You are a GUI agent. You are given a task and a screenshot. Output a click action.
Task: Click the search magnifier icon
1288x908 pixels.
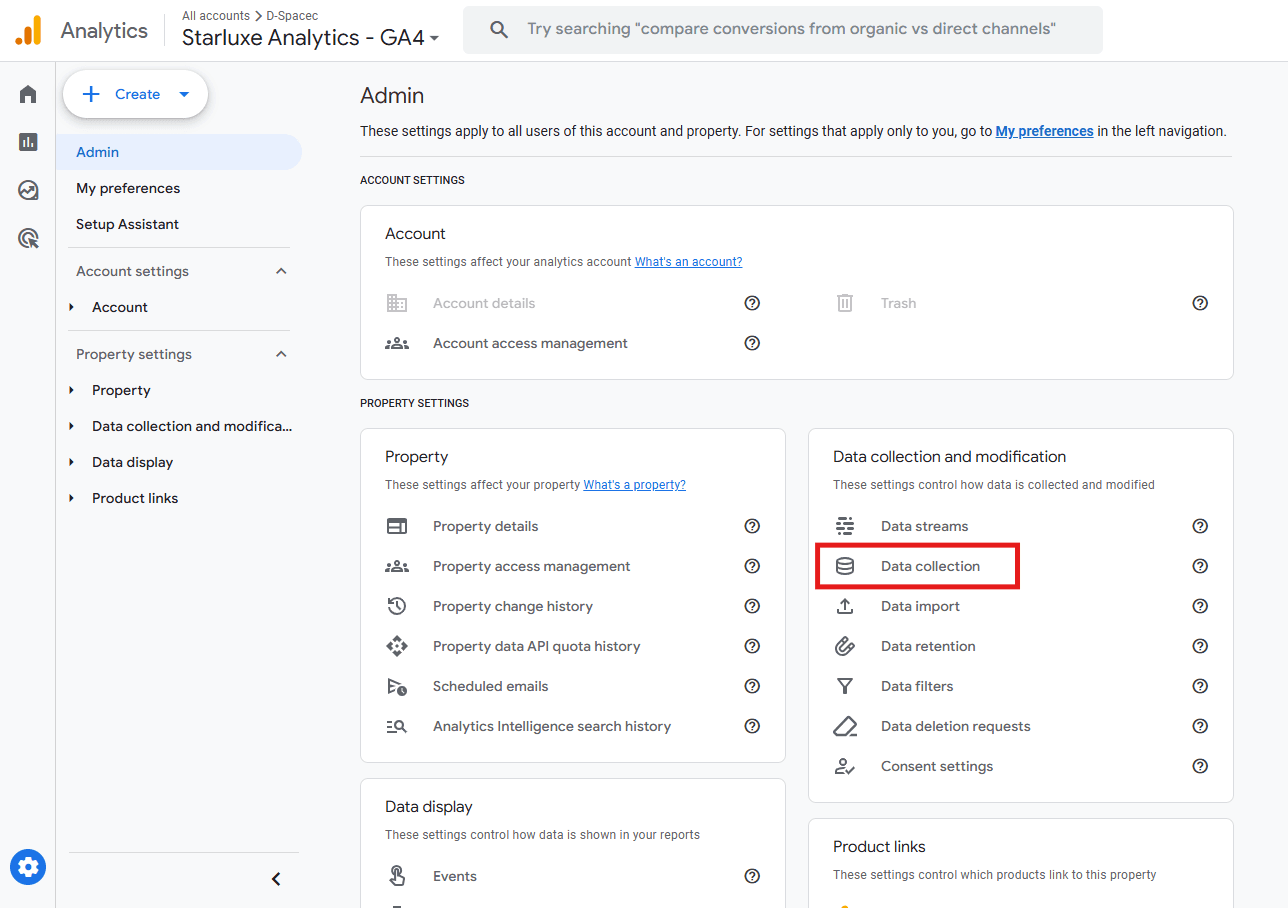[x=499, y=30]
